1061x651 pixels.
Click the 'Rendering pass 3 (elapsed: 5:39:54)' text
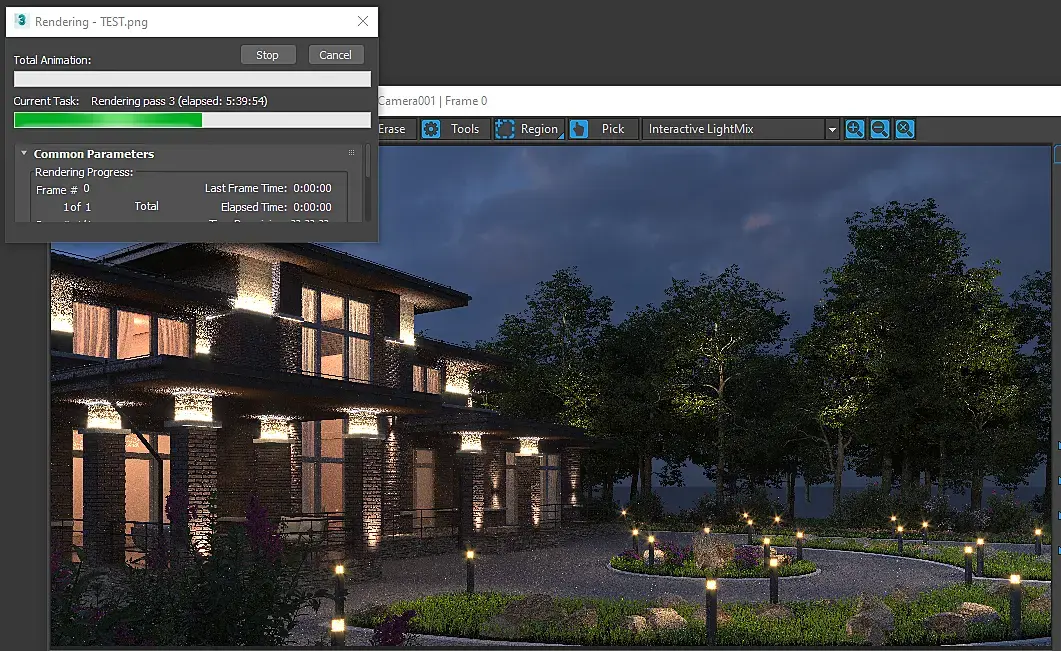tap(179, 101)
